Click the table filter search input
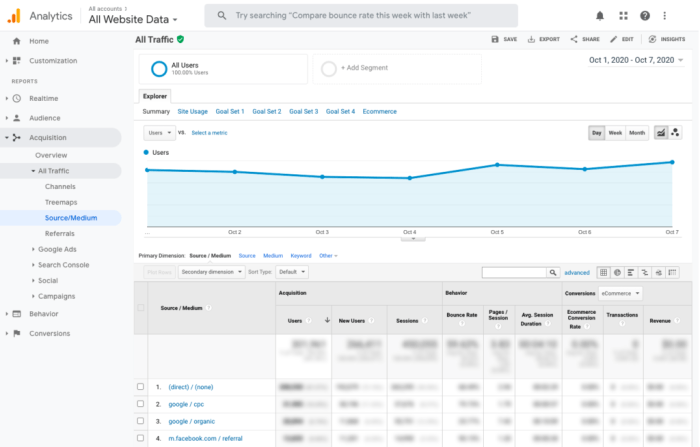This screenshot has width=700, height=447. click(x=514, y=272)
